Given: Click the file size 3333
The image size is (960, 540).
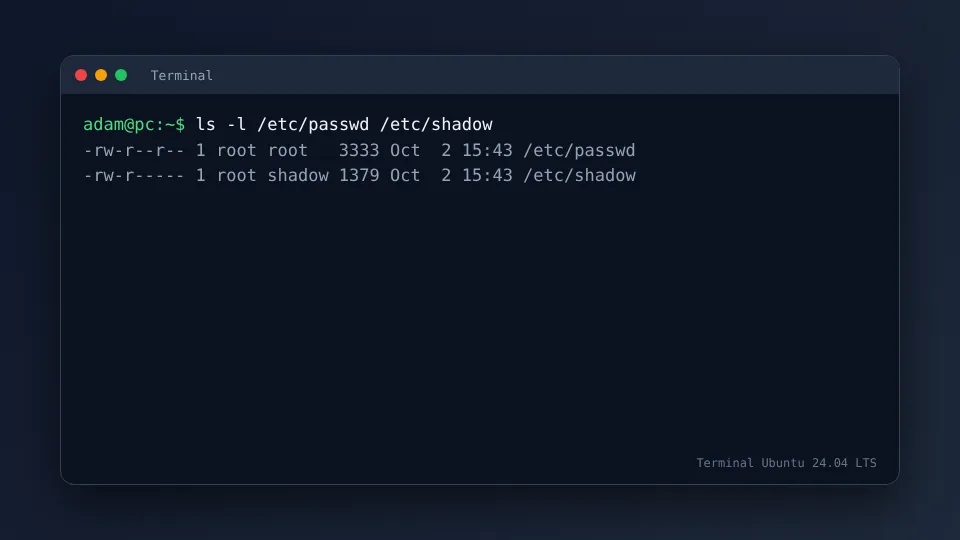Looking at the screenshot, I should (359, 151).
